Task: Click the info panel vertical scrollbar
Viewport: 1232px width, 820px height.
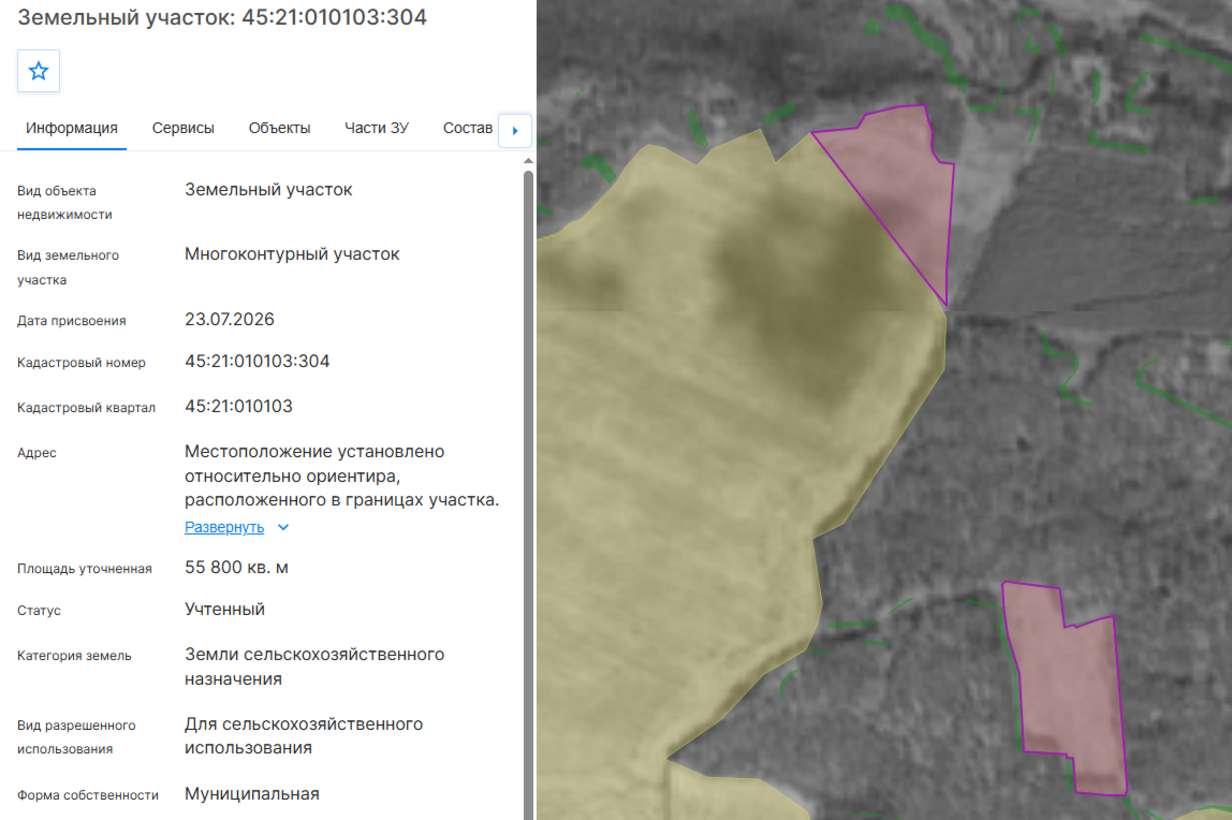Action: (x=529, y=494)
